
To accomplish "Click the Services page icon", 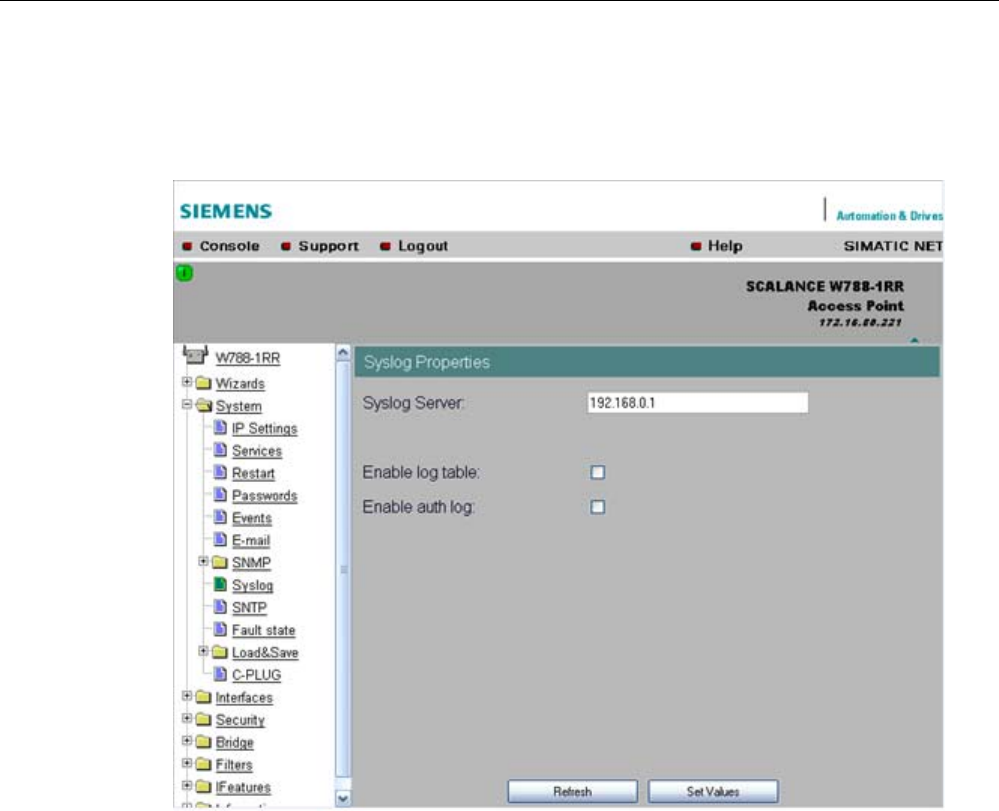I will (x=220, y=450).
